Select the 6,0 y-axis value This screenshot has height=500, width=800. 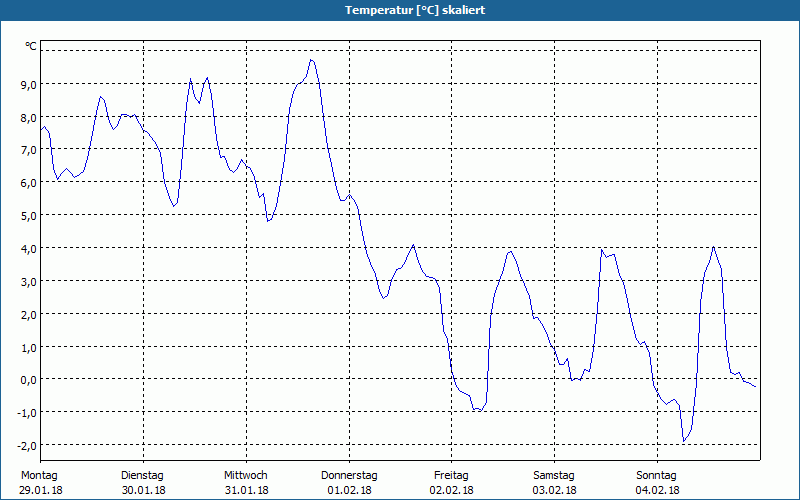(x=28, y=183)
